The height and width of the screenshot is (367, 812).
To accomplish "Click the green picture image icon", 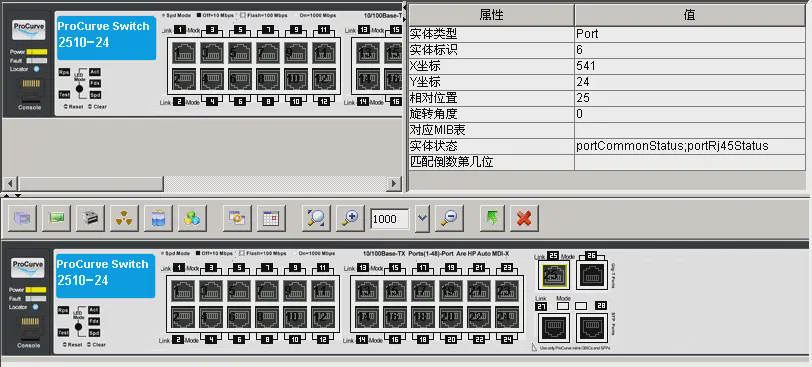I will [x=56, y=218].
